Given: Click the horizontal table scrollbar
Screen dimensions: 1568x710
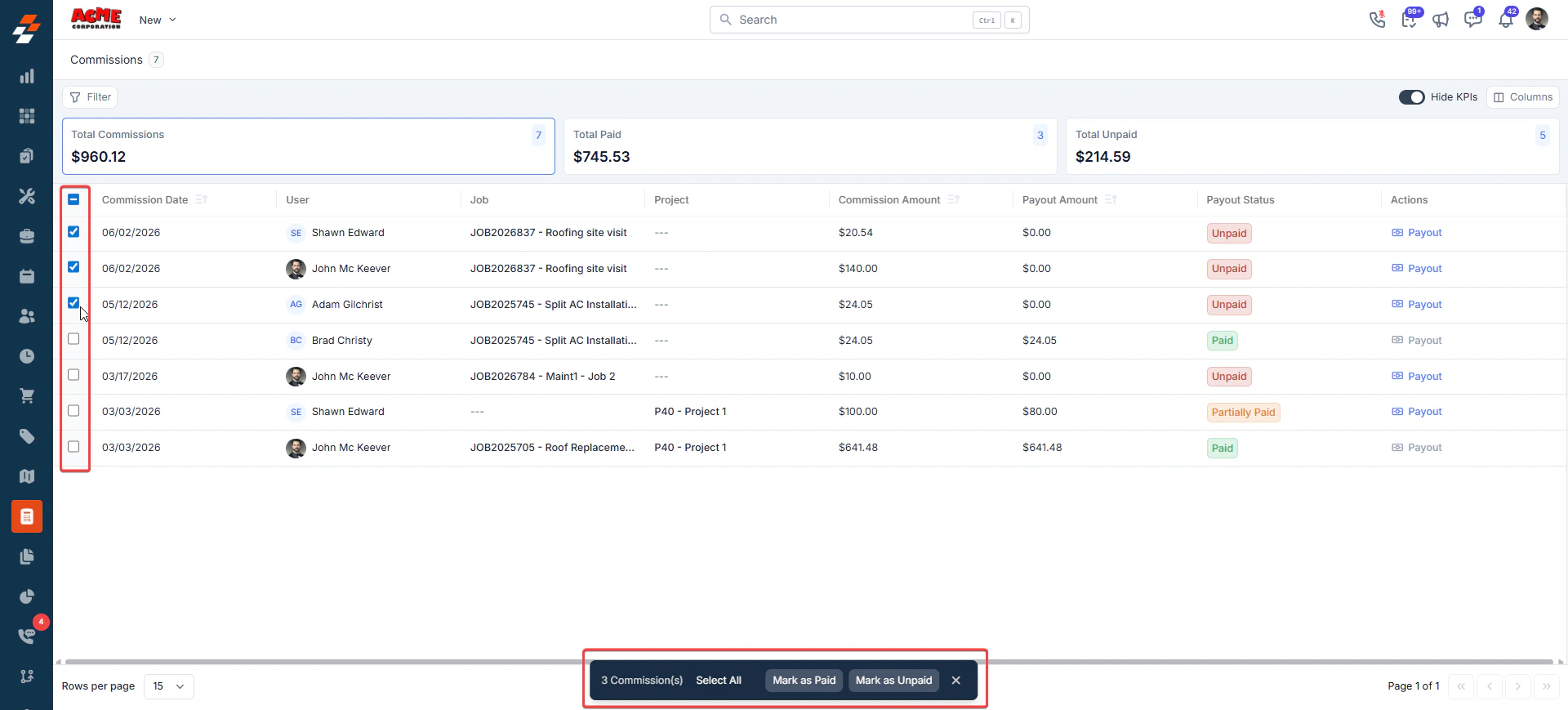Looking at the screenshot, I should pos(808,662).
